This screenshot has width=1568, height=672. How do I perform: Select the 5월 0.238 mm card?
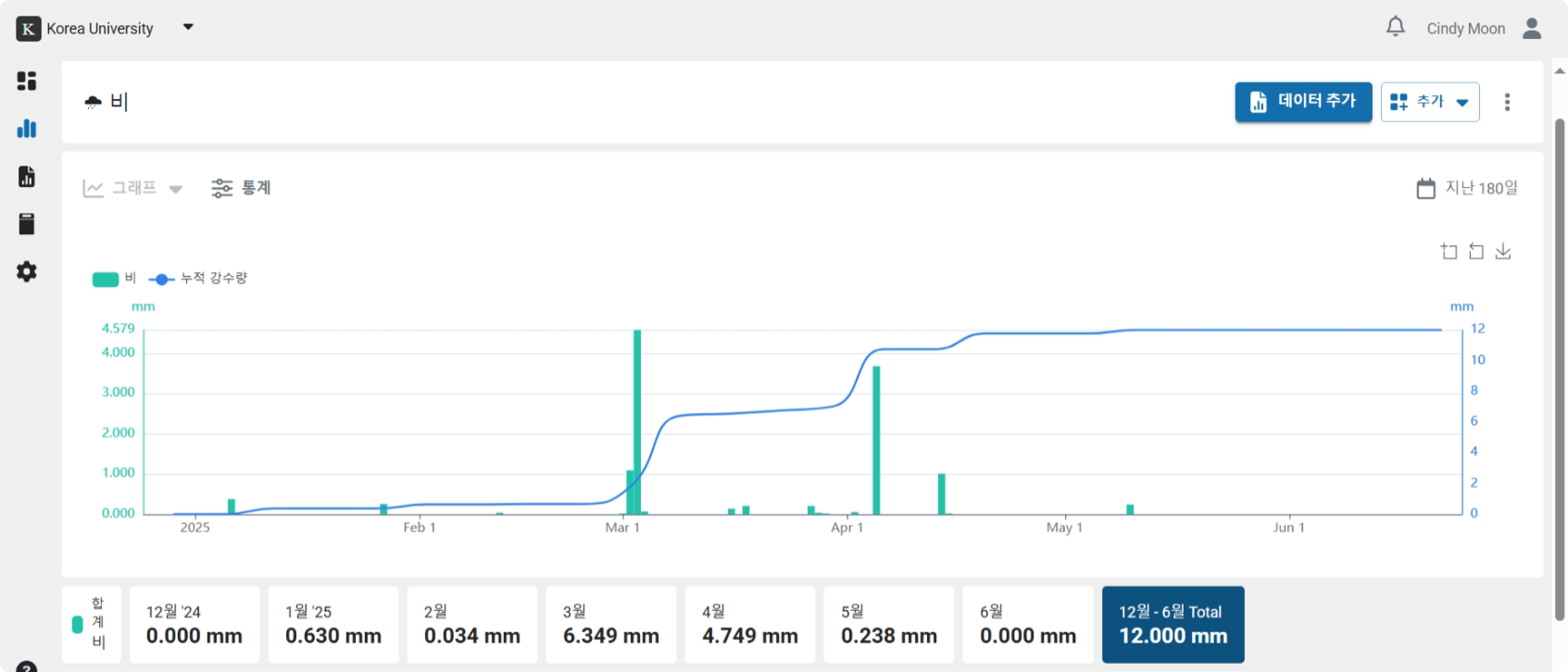tap(889, 625)
